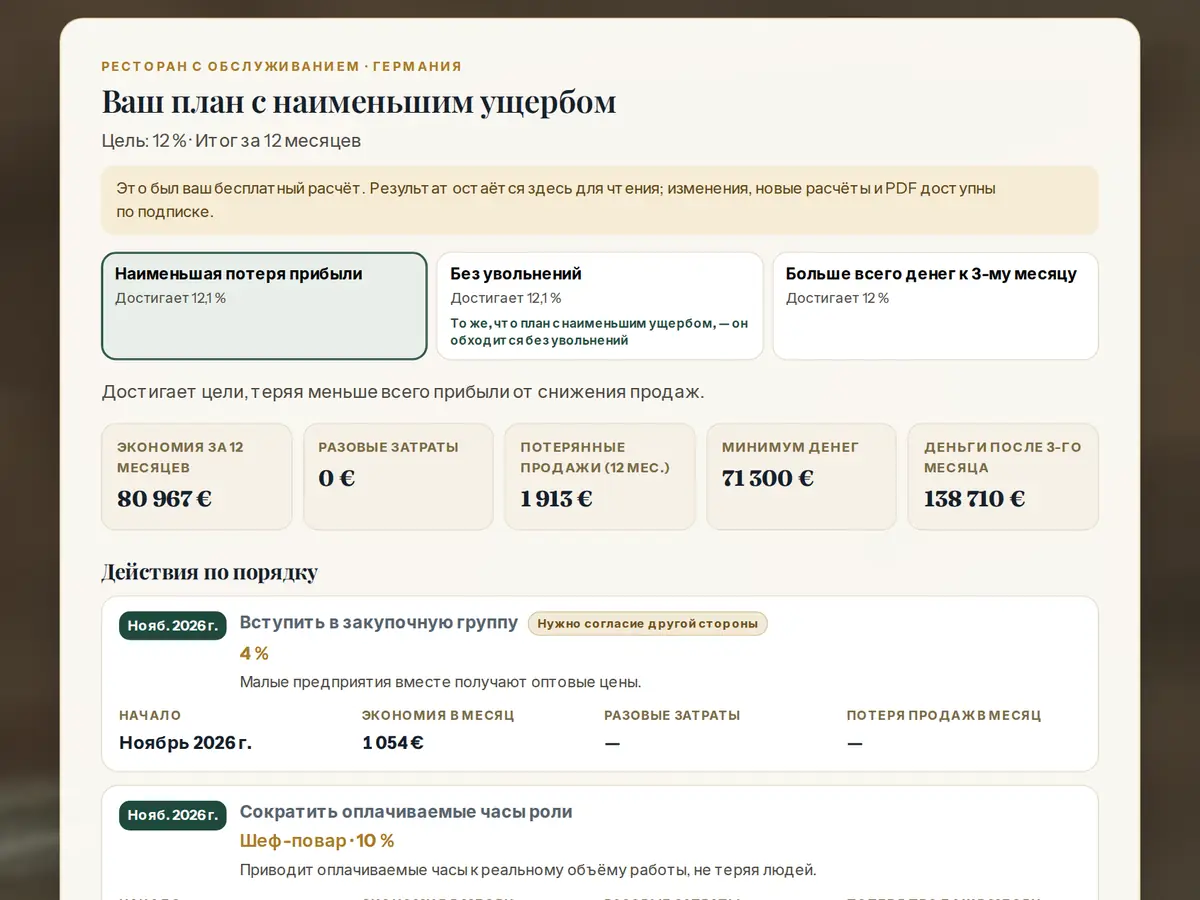The width and height of the screenshot is (1200, 900).
Task: Click the "Шеф-повар · 10 %" detail
Action: point(317,841)
